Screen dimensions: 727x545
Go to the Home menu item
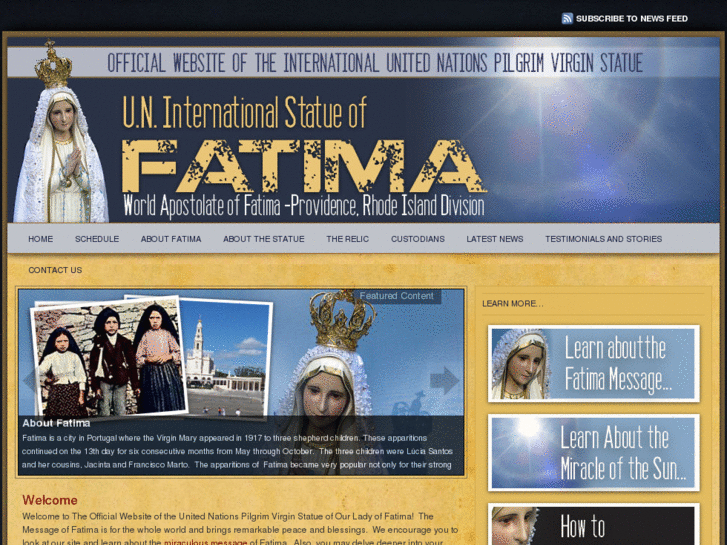[x=40, y=239]
